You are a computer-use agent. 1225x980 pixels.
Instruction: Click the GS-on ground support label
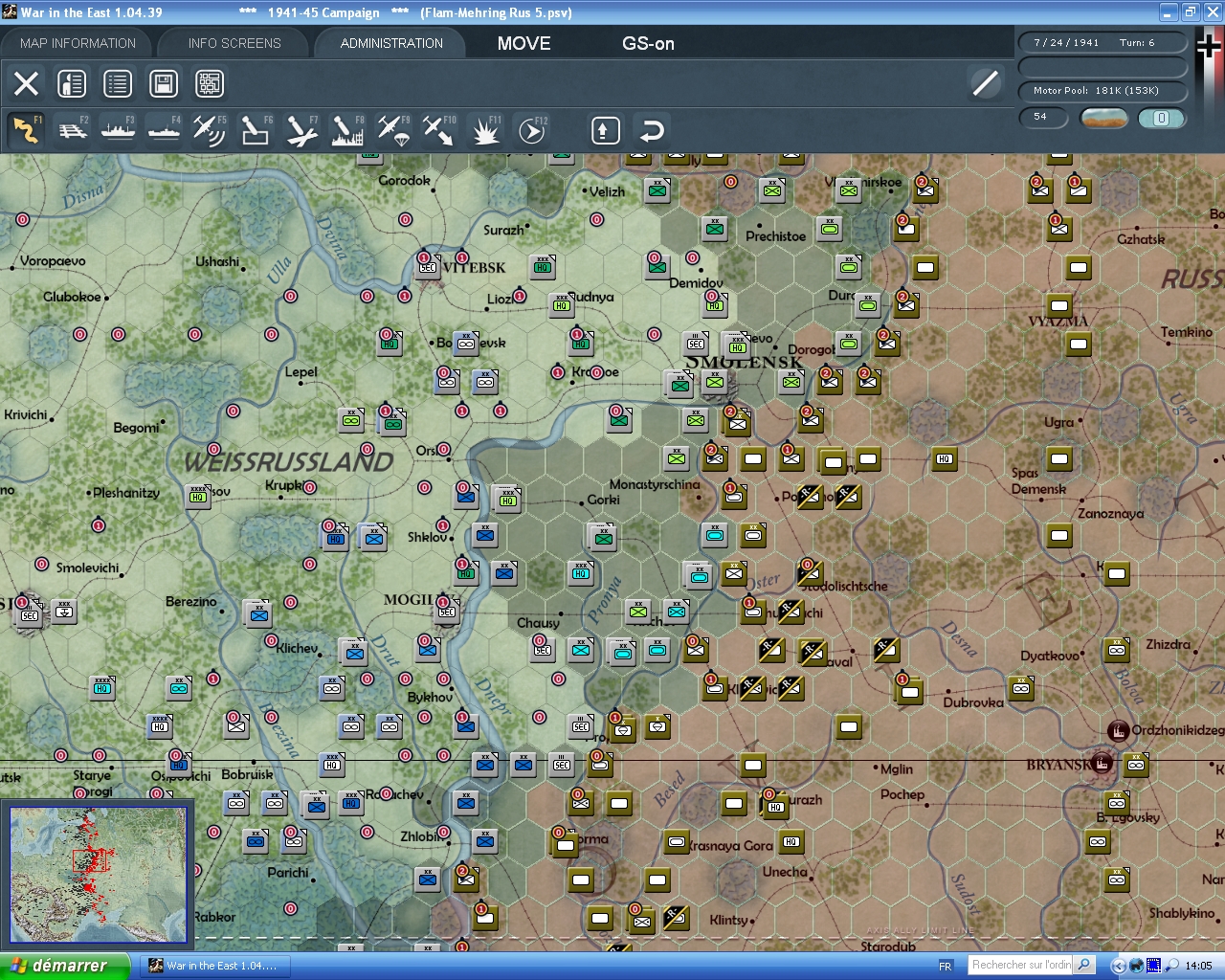click(648, 43)
